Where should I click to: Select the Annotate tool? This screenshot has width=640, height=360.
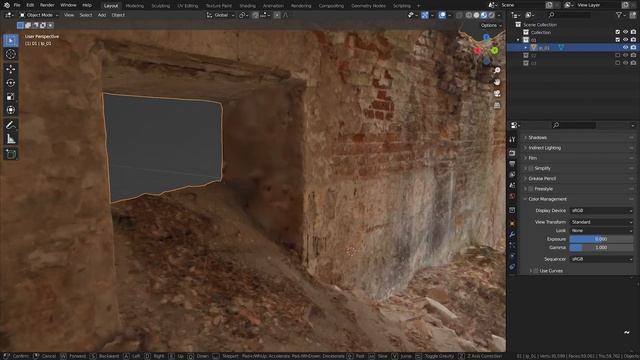(11, 125)
